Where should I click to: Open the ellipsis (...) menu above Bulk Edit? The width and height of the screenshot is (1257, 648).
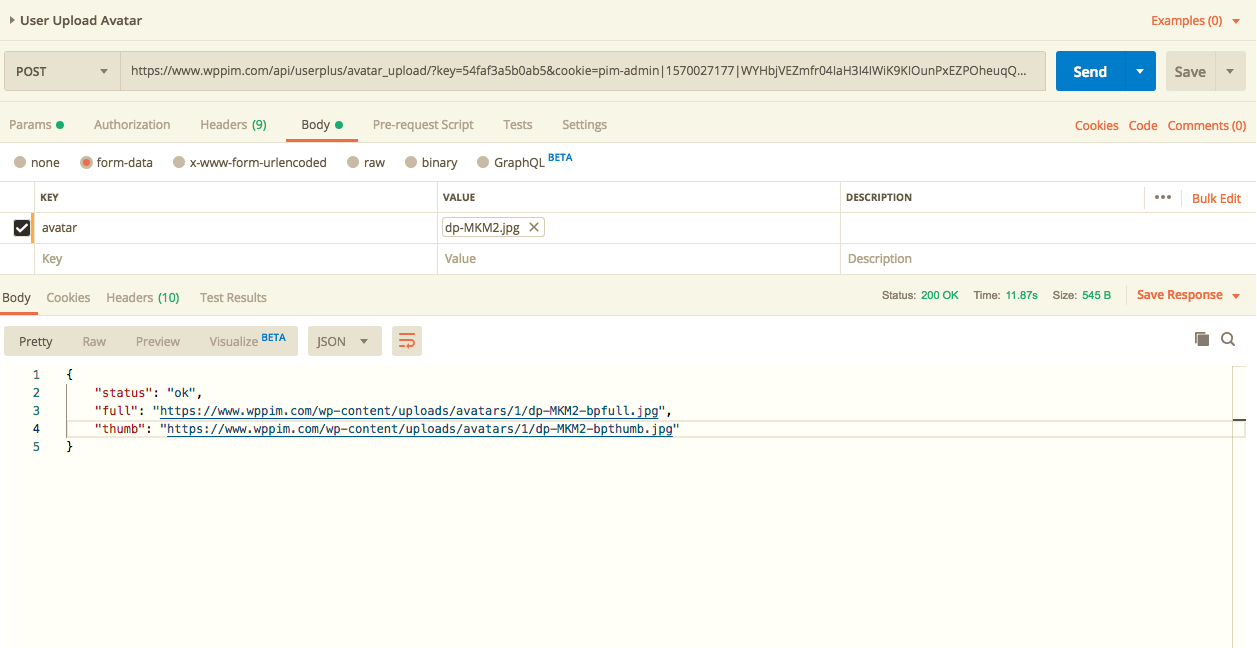(x=1163, y=197)
